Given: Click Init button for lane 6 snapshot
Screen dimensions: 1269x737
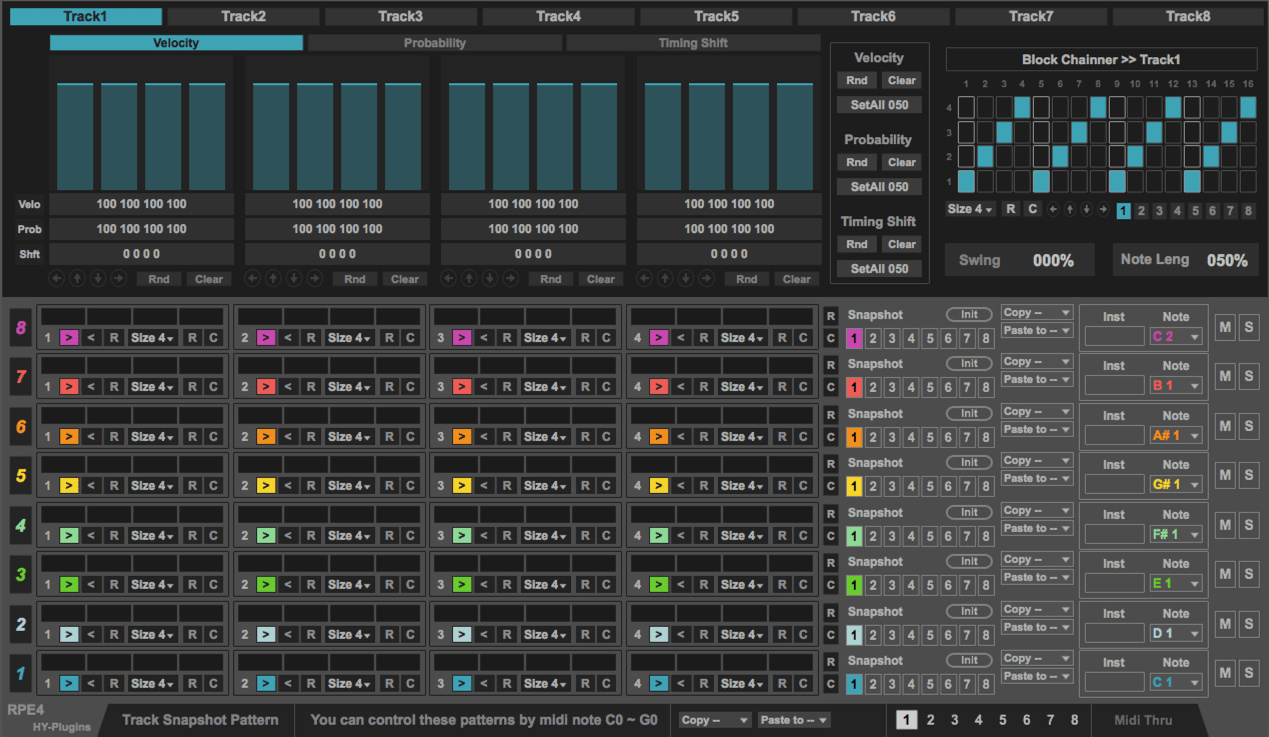Looking at the screenshot, I should (x=969, y=413).
